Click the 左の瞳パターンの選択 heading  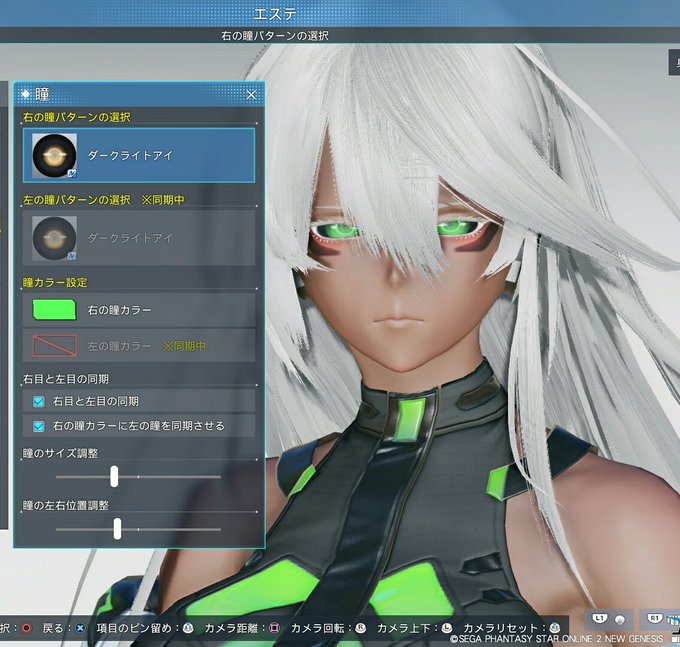(77, 200)
